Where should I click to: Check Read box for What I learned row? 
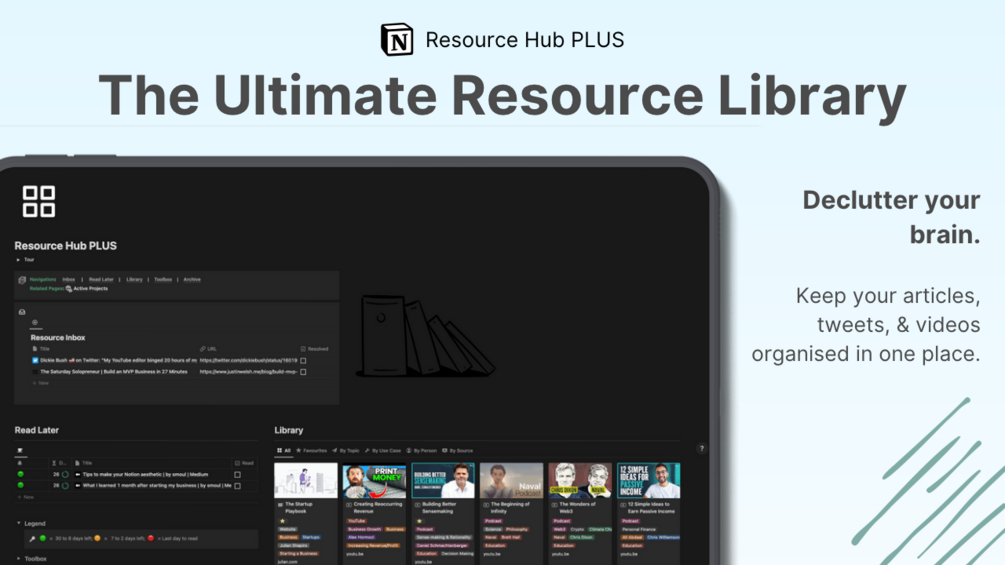point(238,486)
